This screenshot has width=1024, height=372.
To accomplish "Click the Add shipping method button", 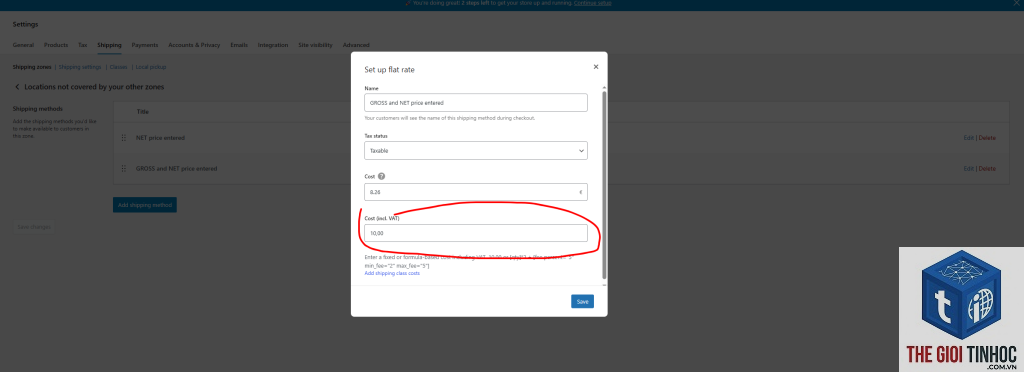I will tap(145, 205).
